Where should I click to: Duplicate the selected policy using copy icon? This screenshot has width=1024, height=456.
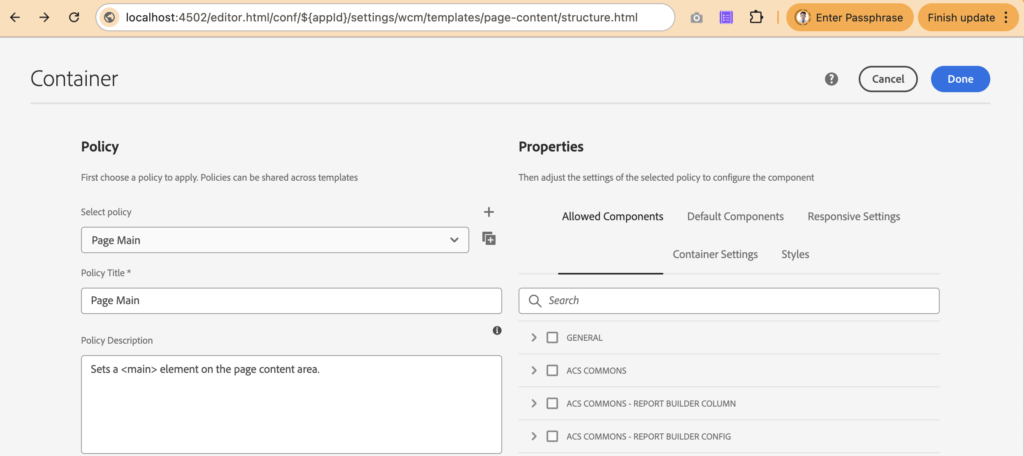tap(489, 239)
